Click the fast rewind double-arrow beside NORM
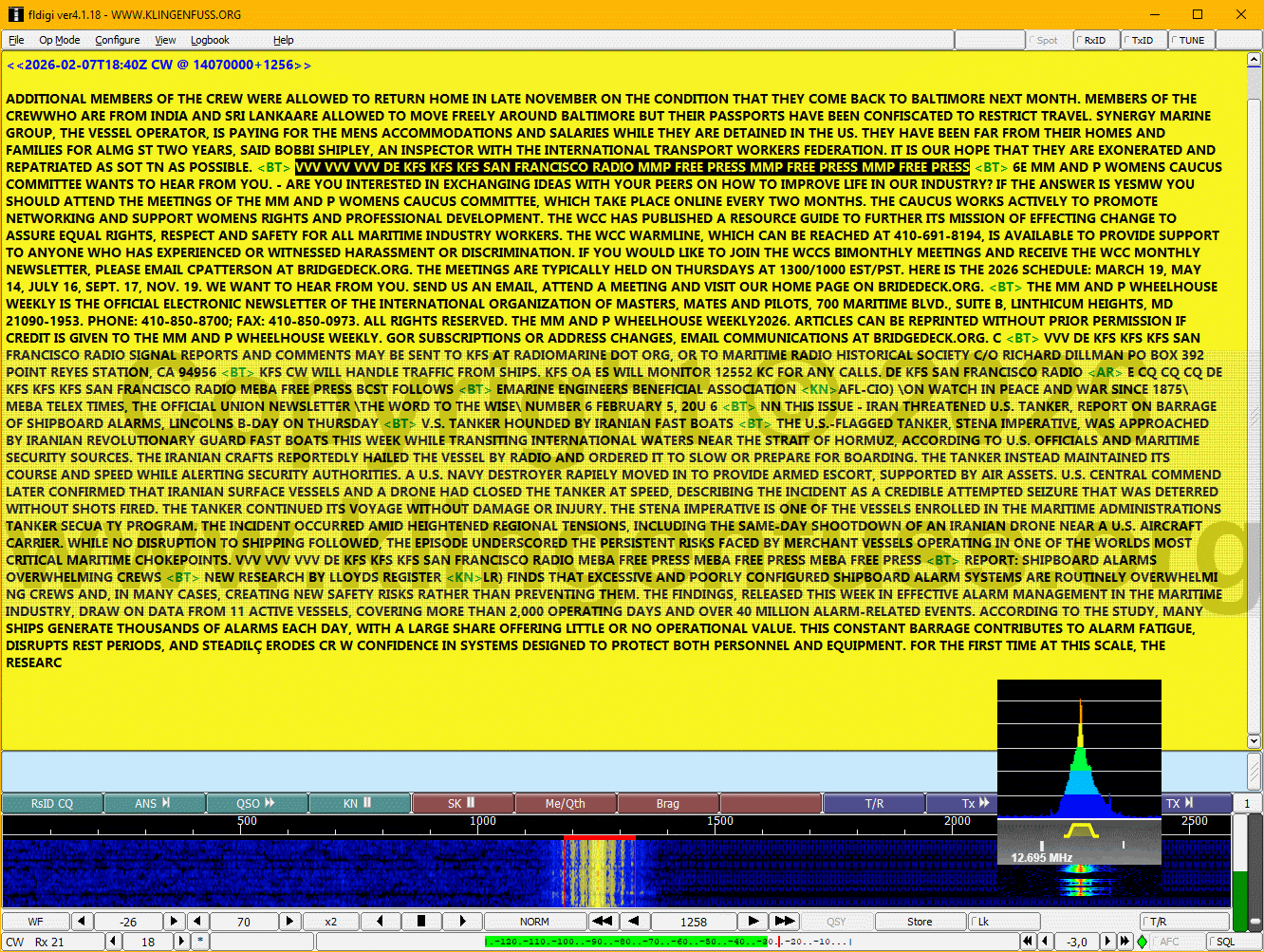 pyautogui.click(x=602, y=921)
